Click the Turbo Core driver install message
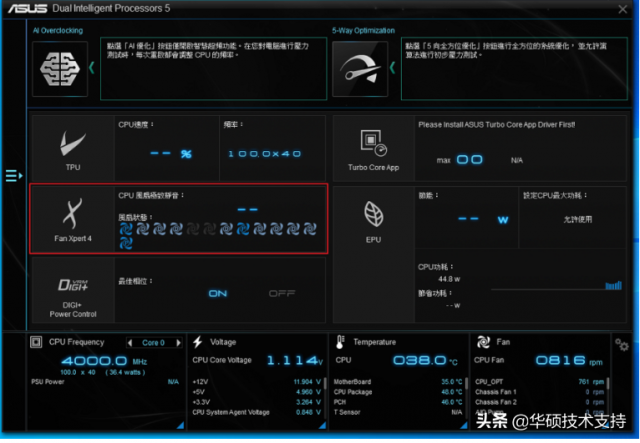640x443 pixels. click(496, 125)
